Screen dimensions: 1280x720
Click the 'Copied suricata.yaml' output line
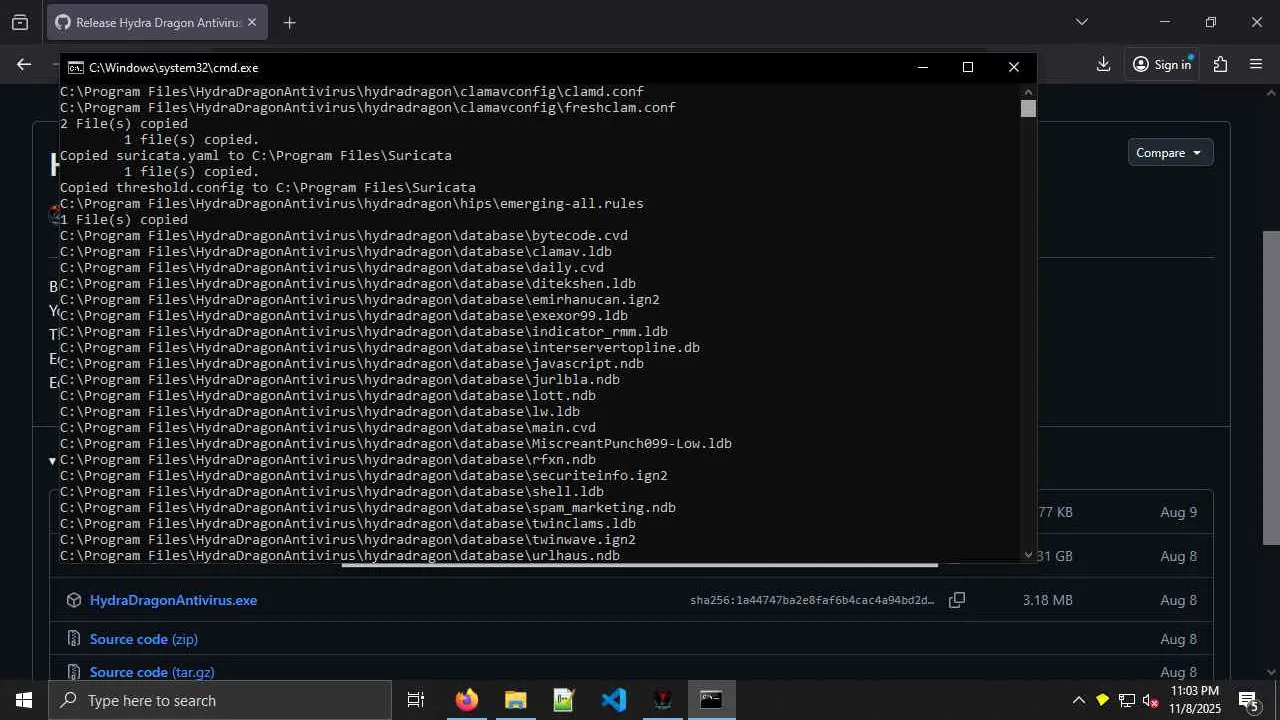(x=255, y=156)
